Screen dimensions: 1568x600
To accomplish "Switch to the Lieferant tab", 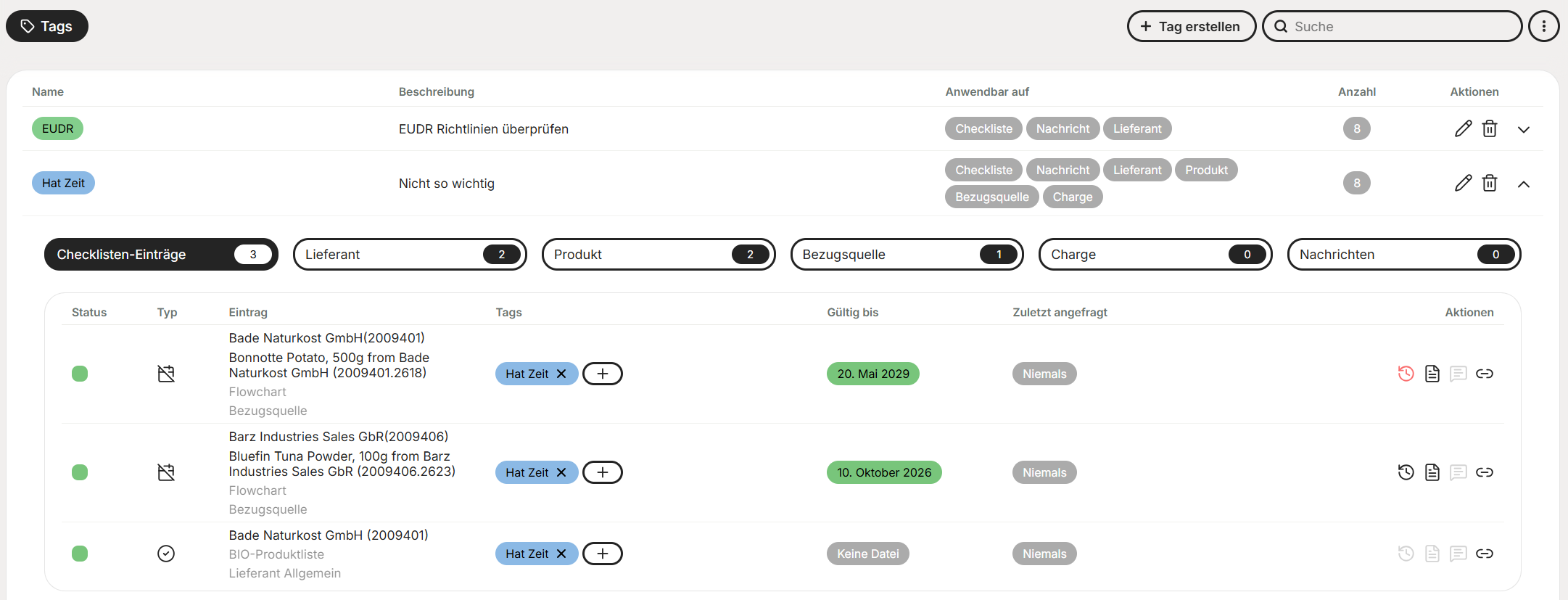I will pos(410,255).
